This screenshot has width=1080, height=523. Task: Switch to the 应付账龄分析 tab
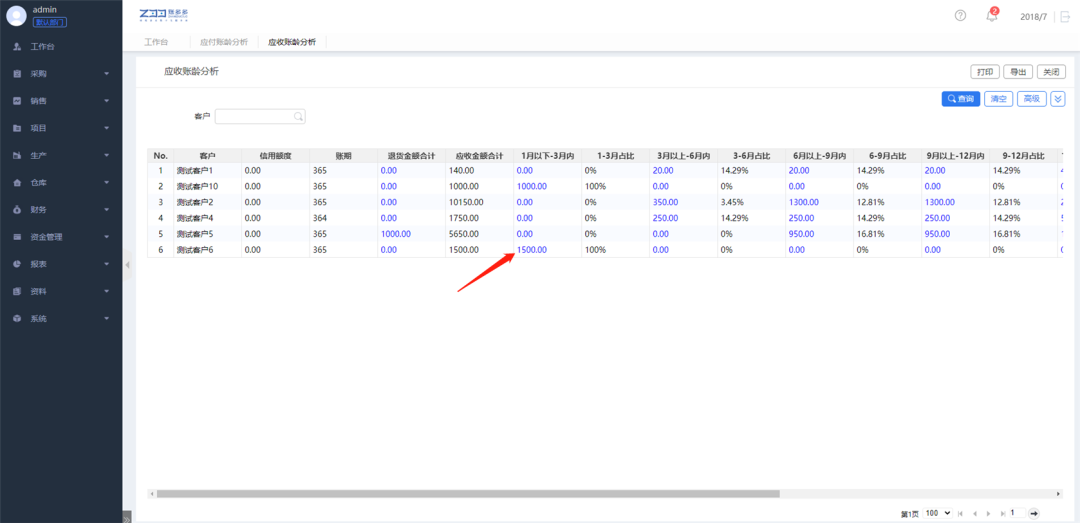coord(224,43)
